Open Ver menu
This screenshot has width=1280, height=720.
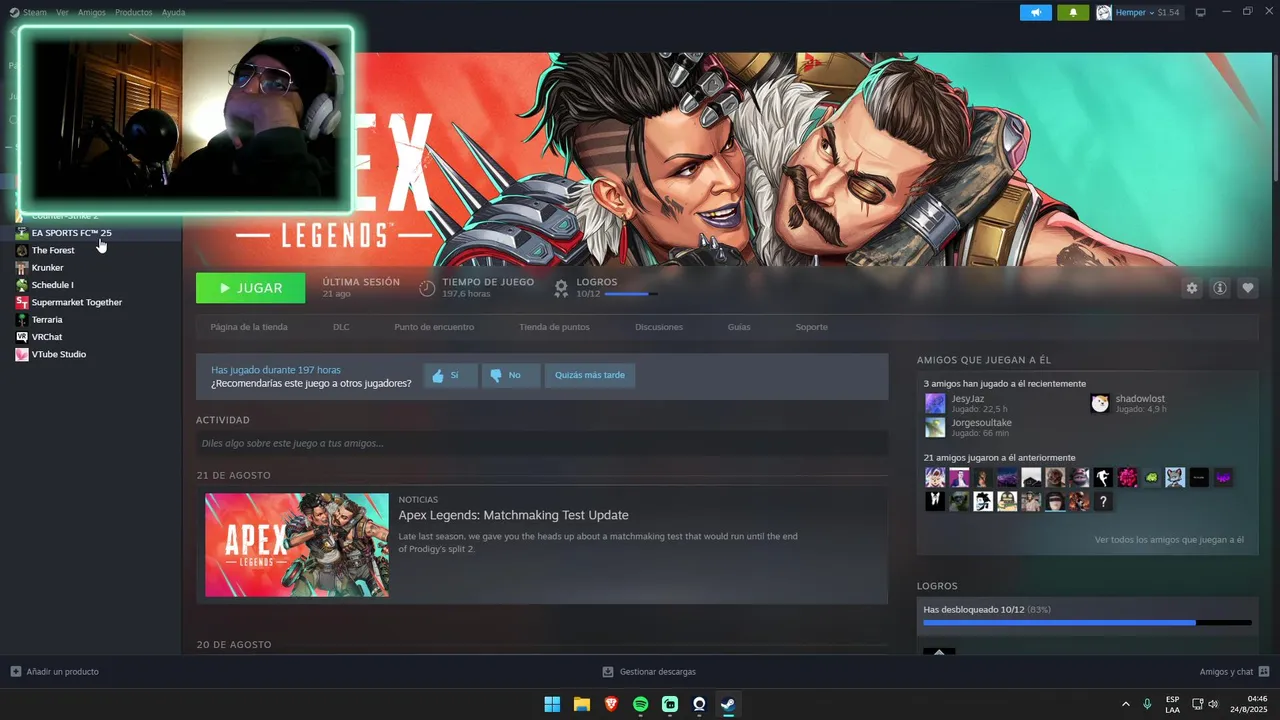[x=63, y=12]
